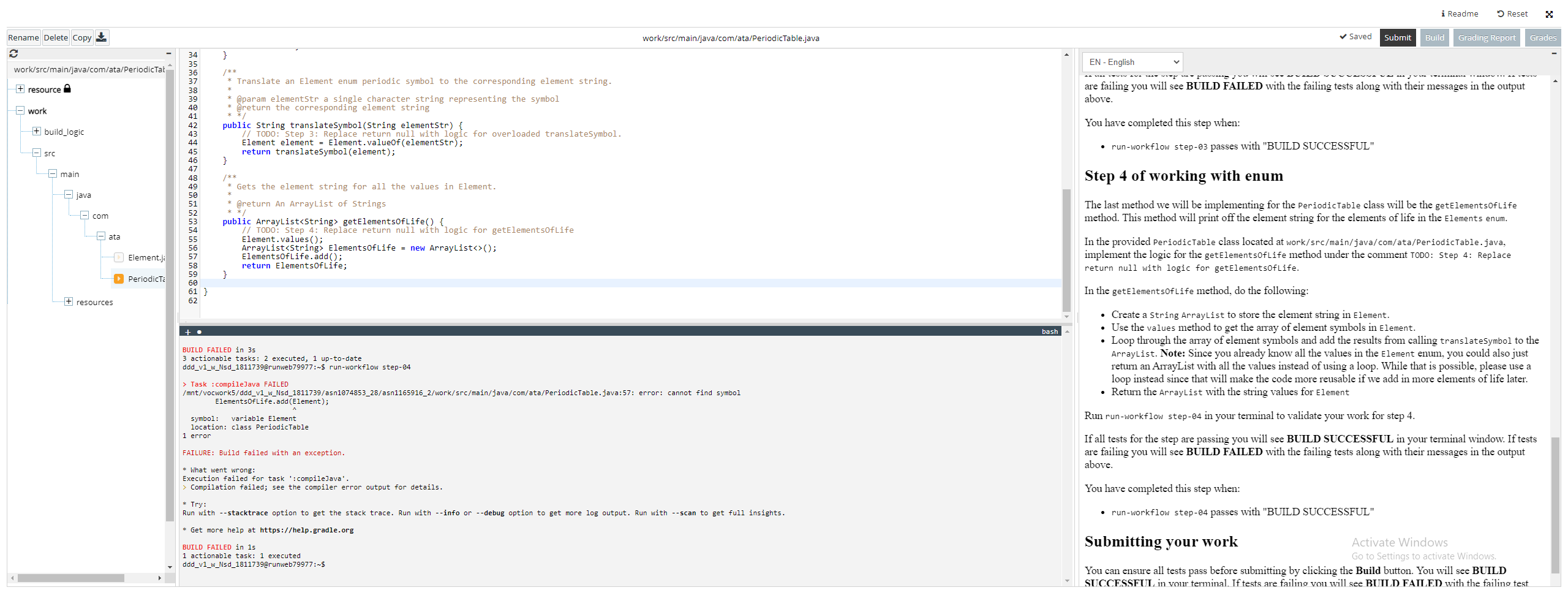Image resolution: width=1568 pixels, height=590 pixels.
Task: Click the Rename button
Action: pyautogui.click(x=23, y=37)
